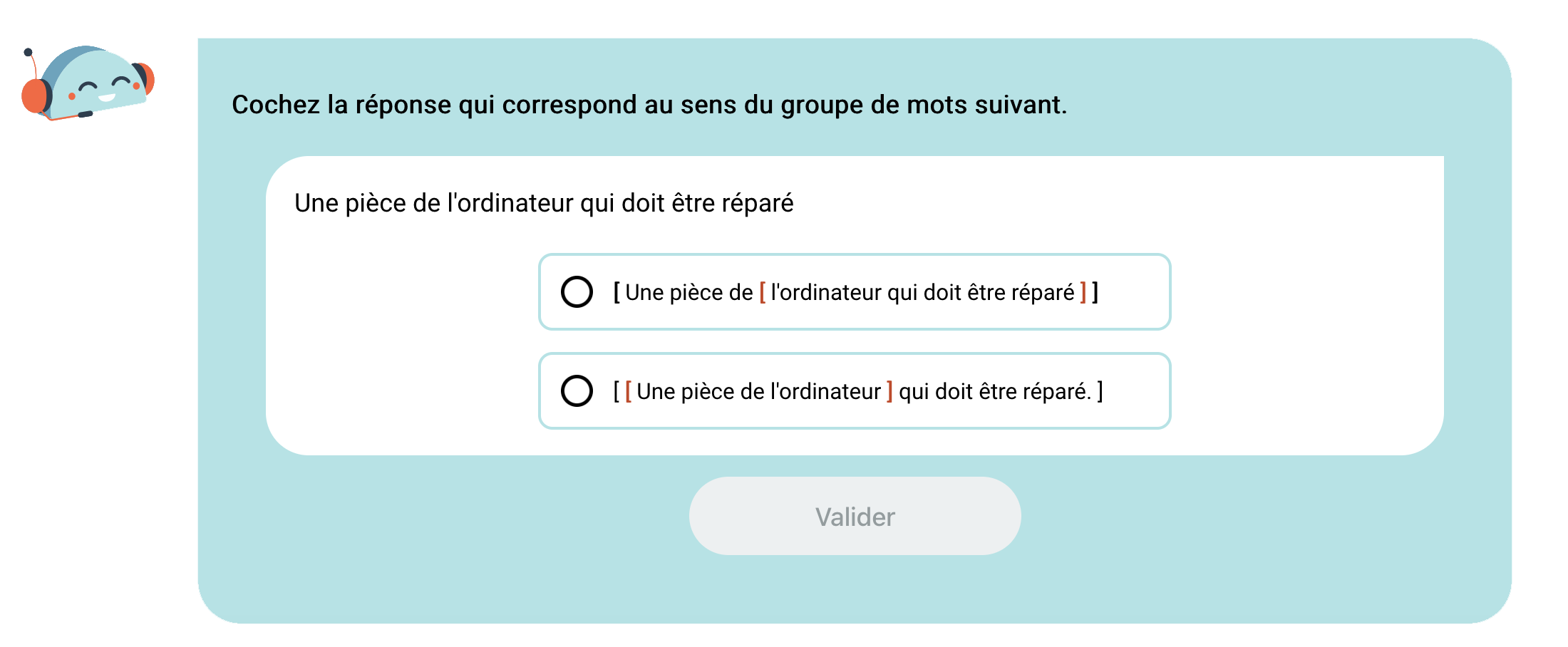Click the antenna tip on the mascot
1568x647 pixels.
[x=28, y=52]
